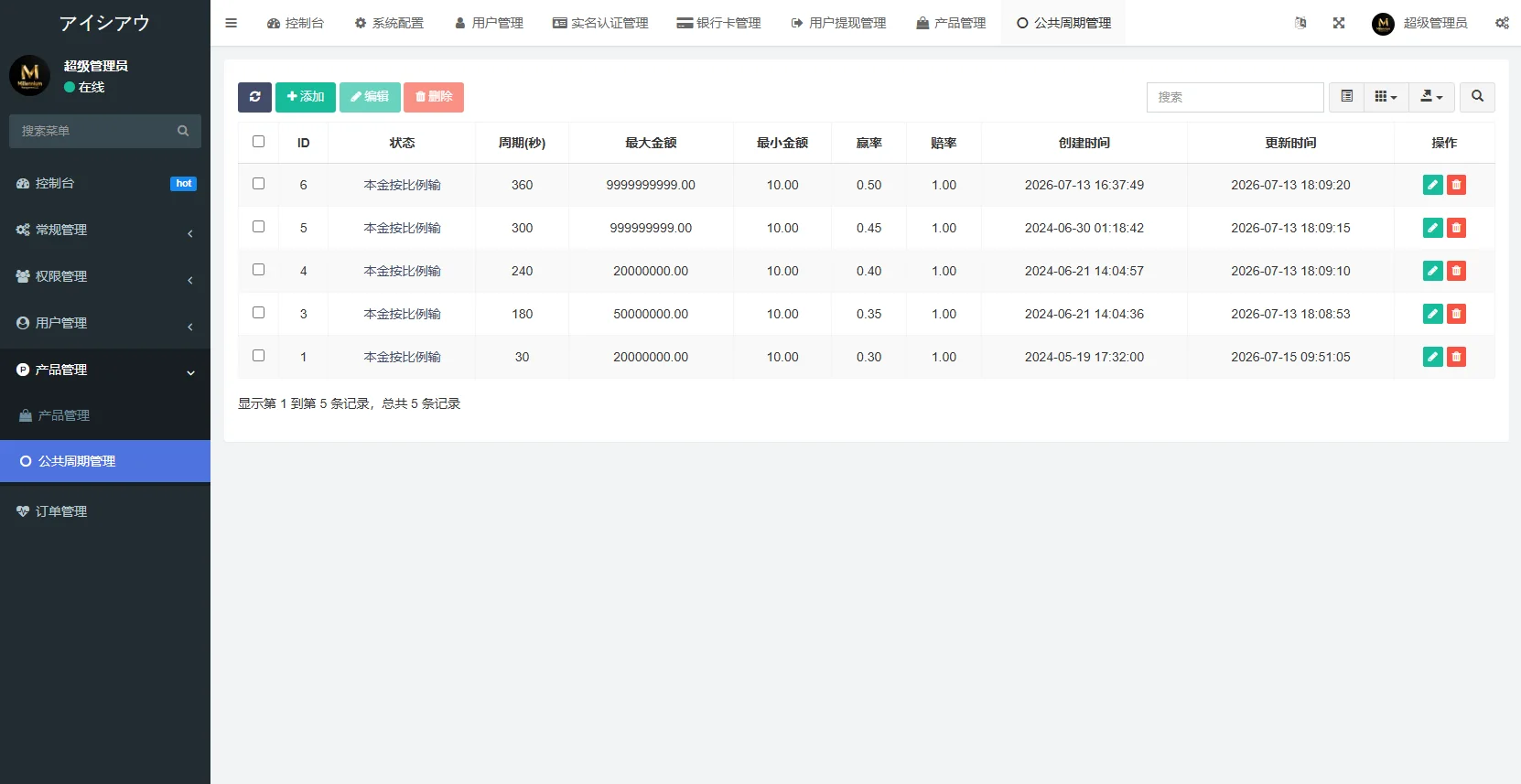Image resolution: width=1521 pixels, height=784 pixels.
Task: Click the red delete icon for row ID 1
Action: [1456, 357]
